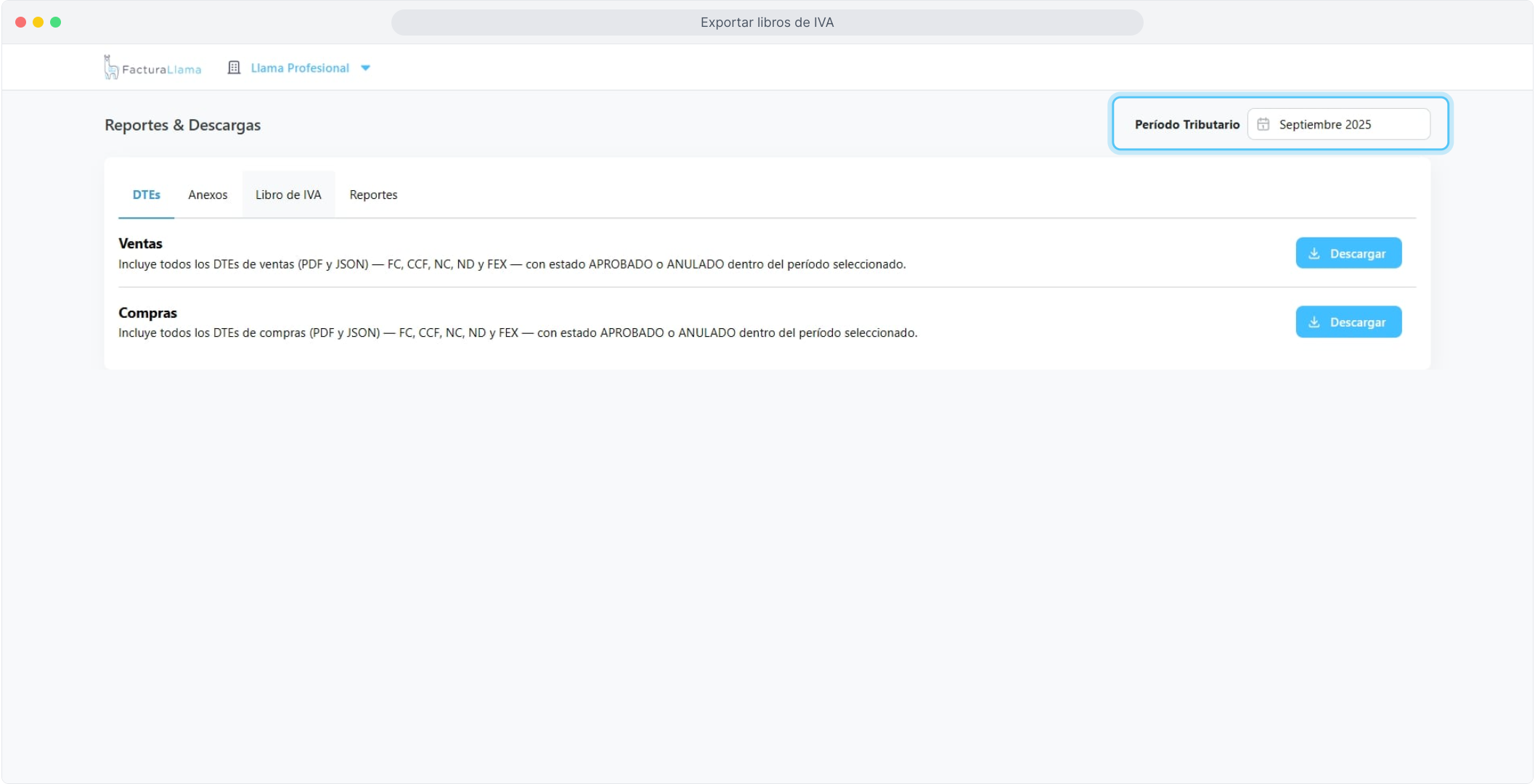Click the Ventas section heading
The height and width of the screenshot is (784, 1535).
click(x=140, y=244)
